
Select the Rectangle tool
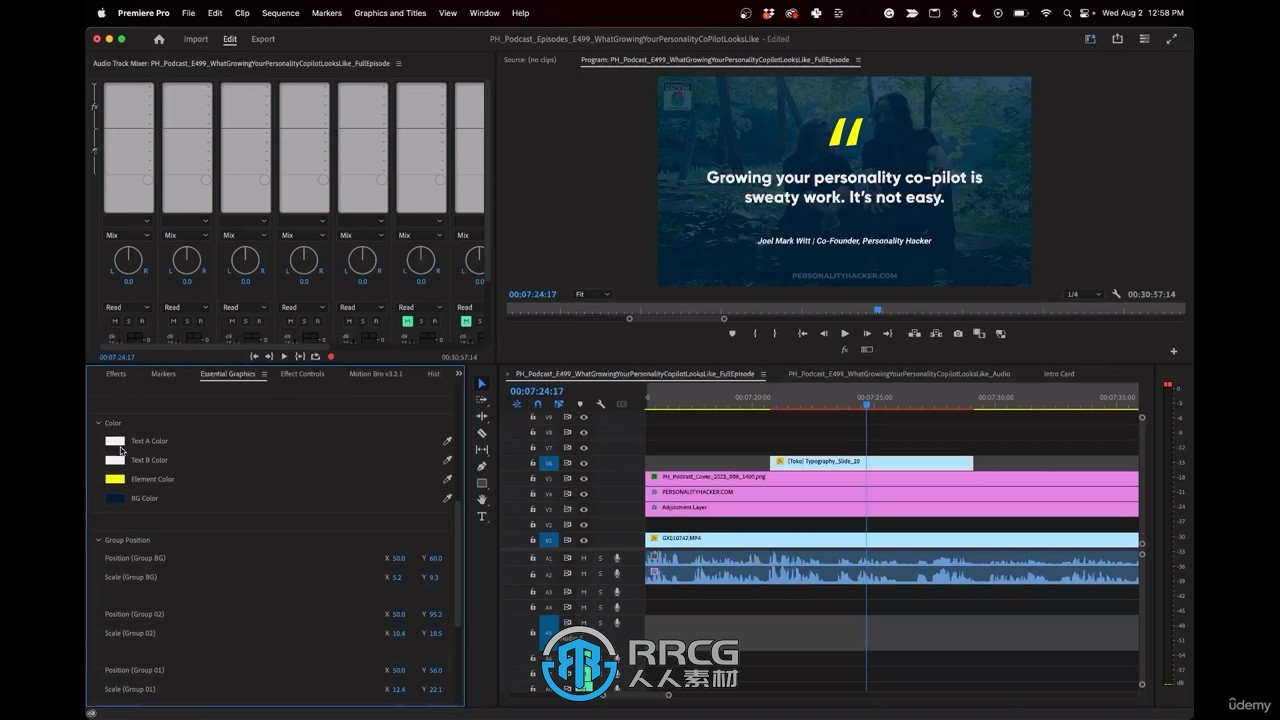[481, 483]
